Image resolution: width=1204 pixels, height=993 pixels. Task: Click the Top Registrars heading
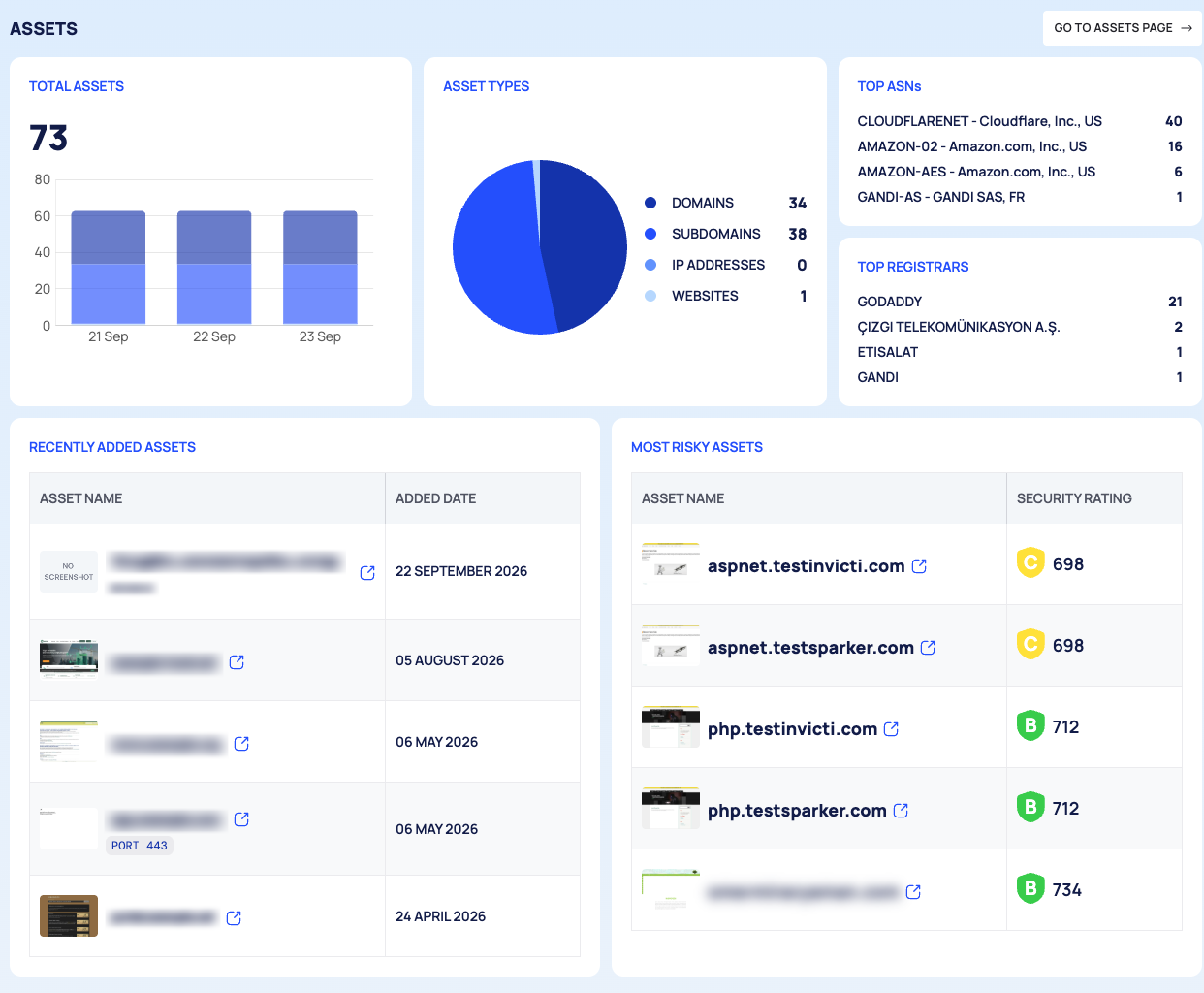coord(913,267)
